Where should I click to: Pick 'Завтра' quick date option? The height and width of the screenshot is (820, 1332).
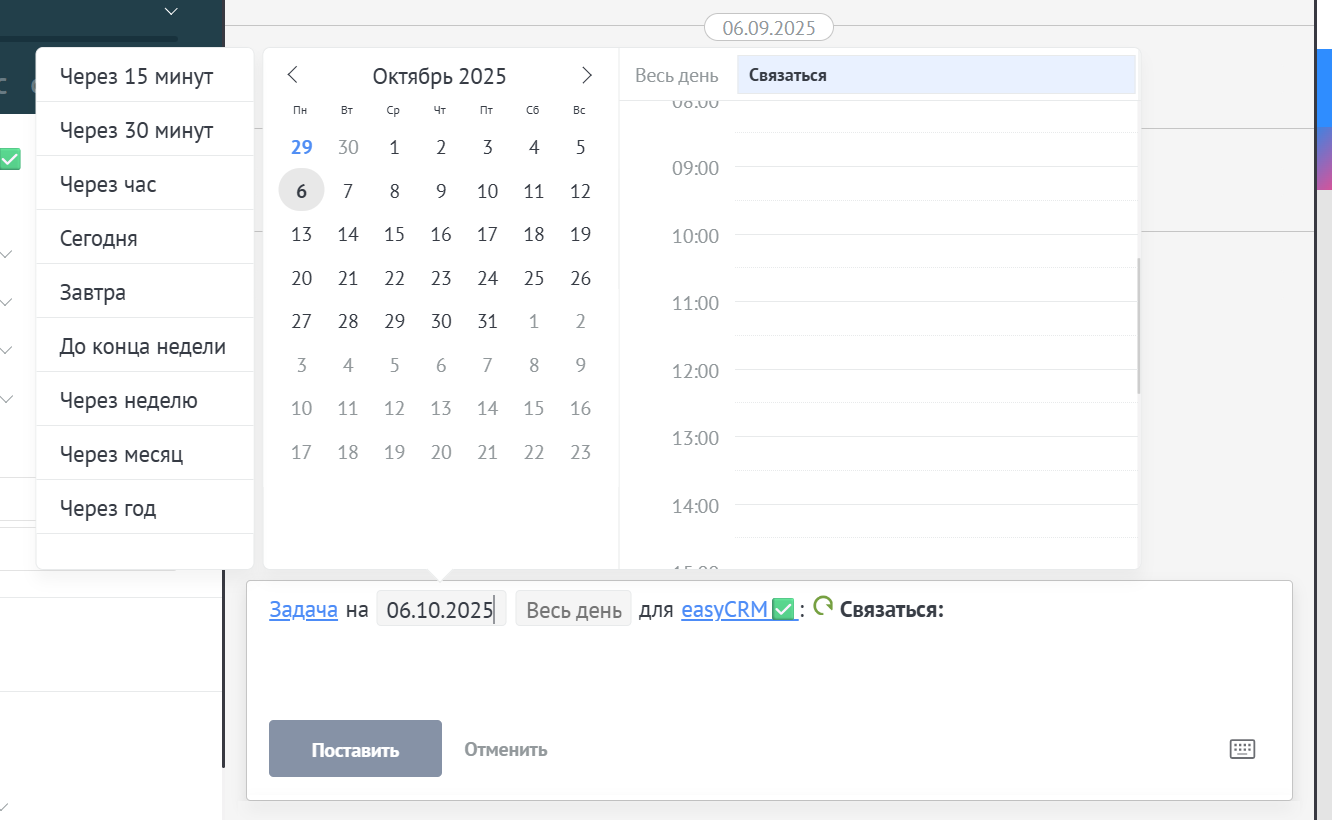tap(145, 292)
